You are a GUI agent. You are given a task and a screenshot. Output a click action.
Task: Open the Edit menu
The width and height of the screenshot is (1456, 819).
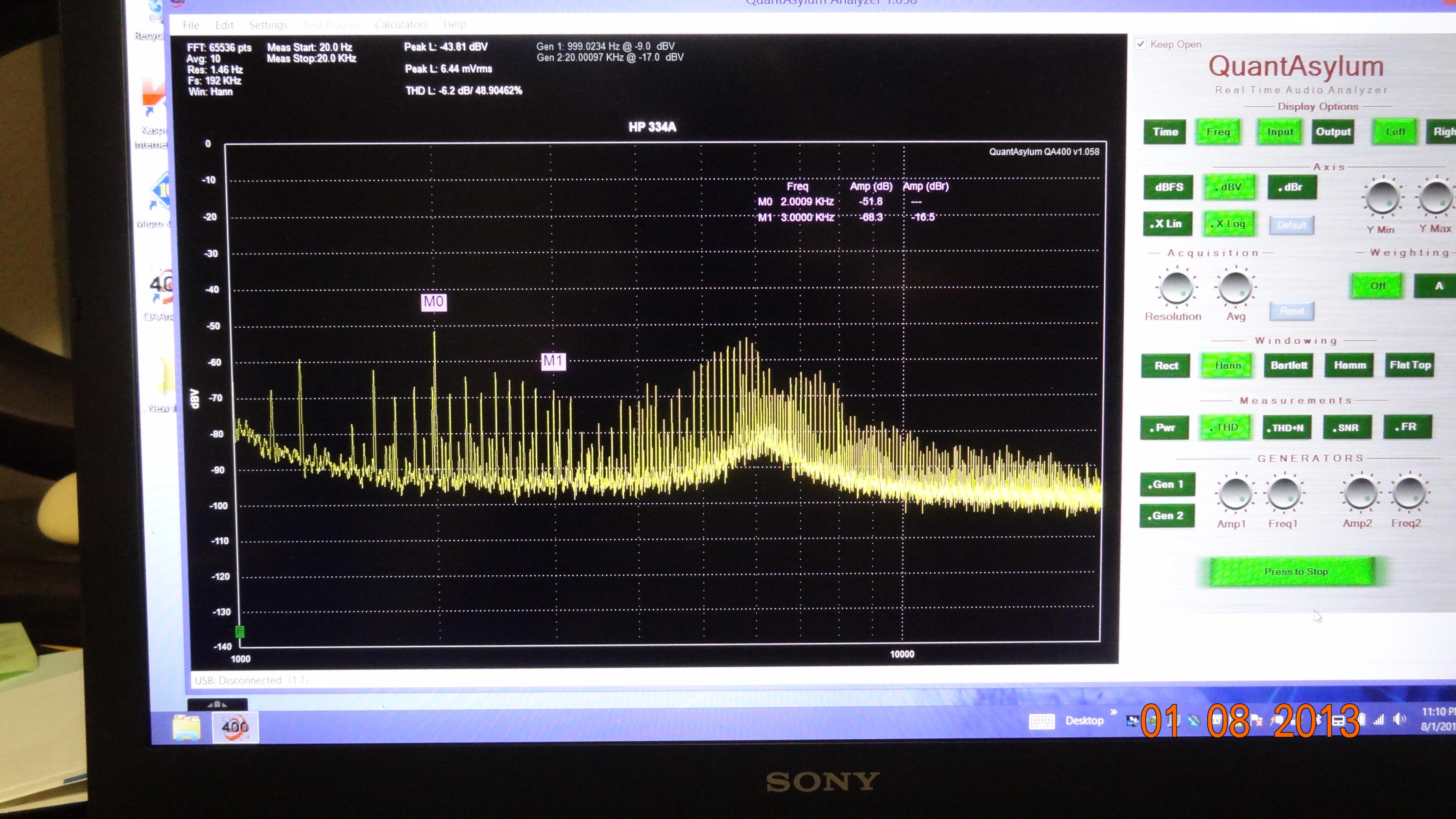pyautogui.click(x=224, y=25)
